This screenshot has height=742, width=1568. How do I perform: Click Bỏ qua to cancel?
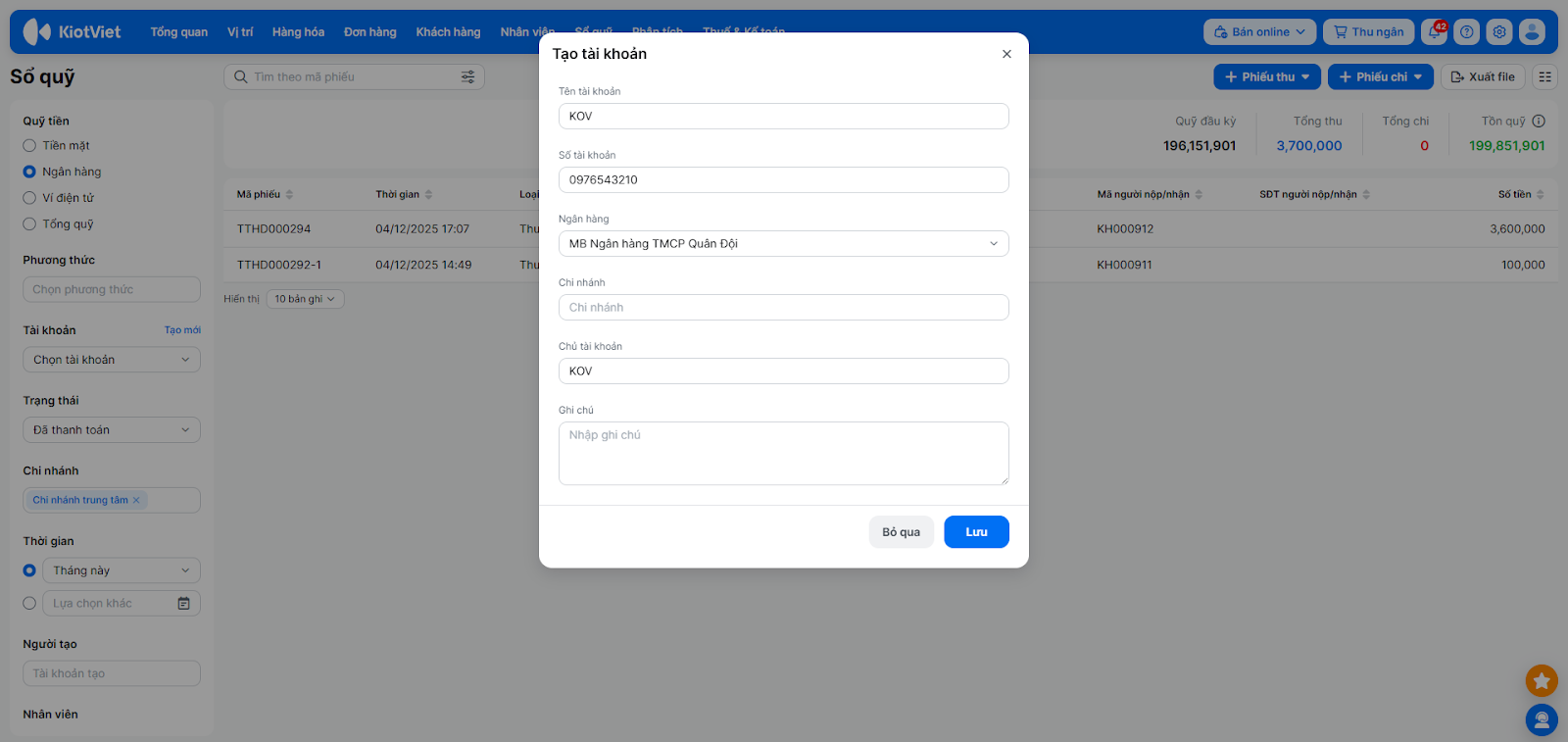[x=902, y=532]
